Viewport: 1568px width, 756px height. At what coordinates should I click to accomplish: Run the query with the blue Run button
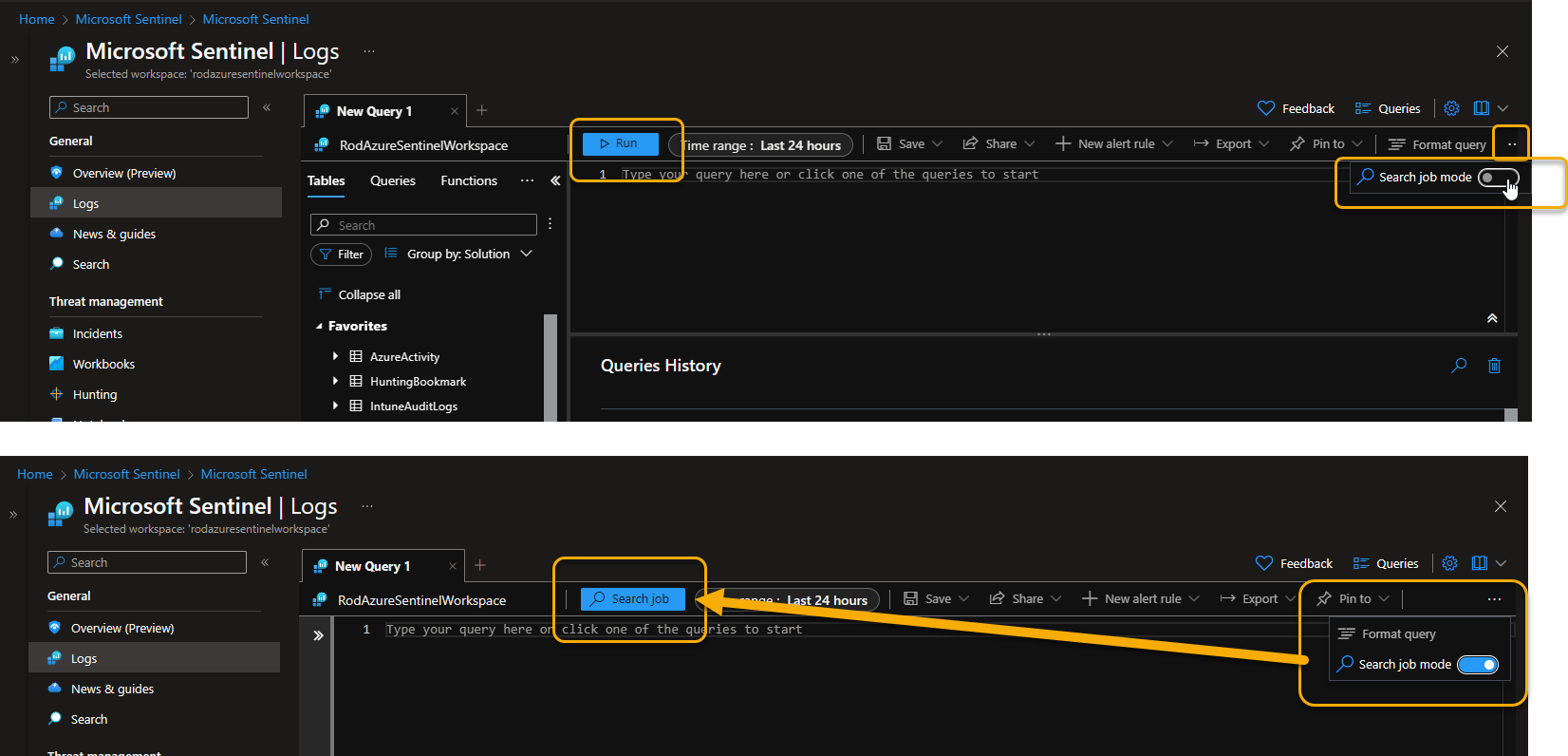pos(620,143)
